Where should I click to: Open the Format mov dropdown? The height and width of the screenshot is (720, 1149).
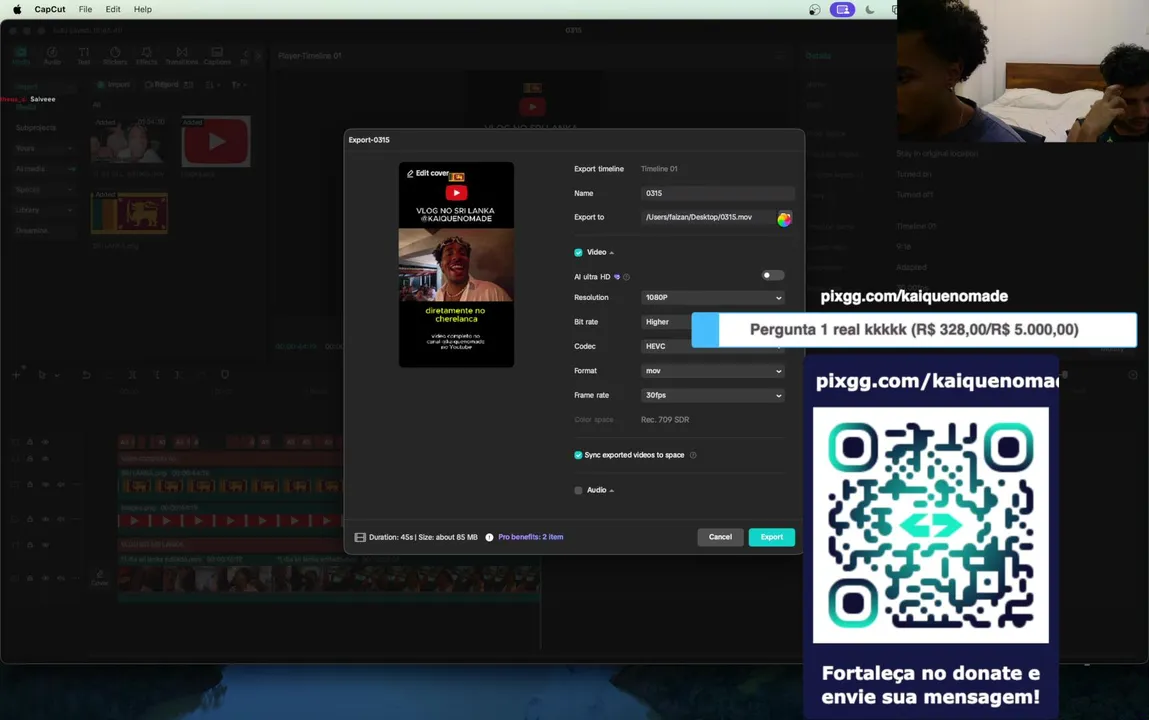(x=712, y=371)
